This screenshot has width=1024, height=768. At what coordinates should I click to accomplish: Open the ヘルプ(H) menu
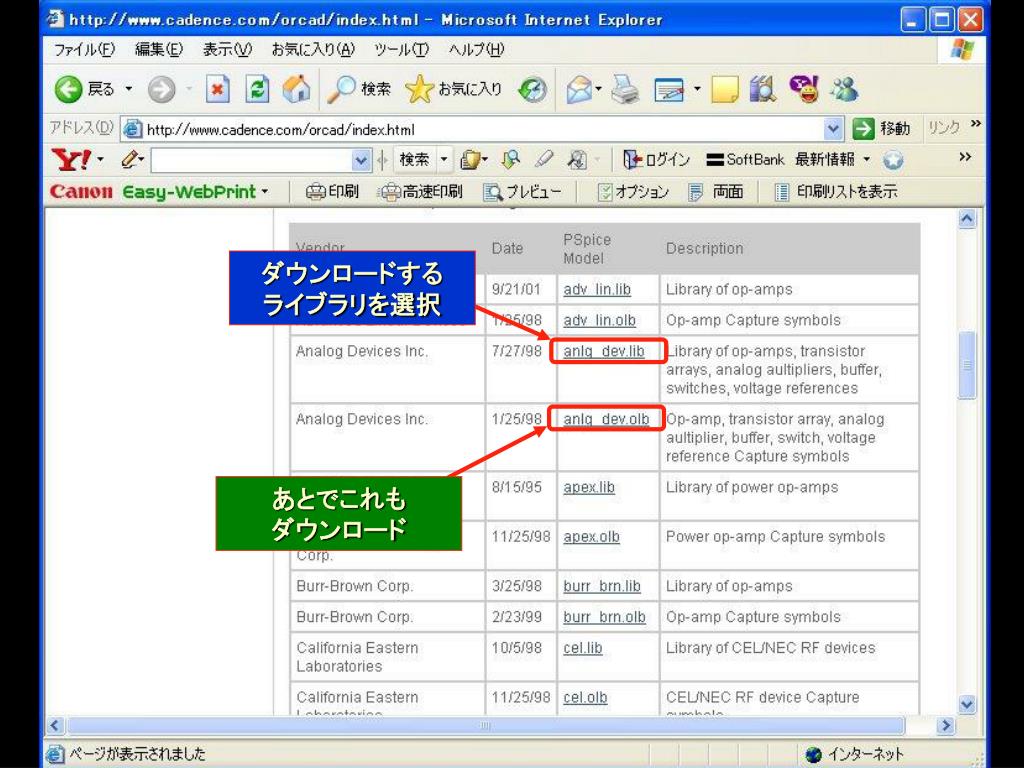[x=477, y=50]
